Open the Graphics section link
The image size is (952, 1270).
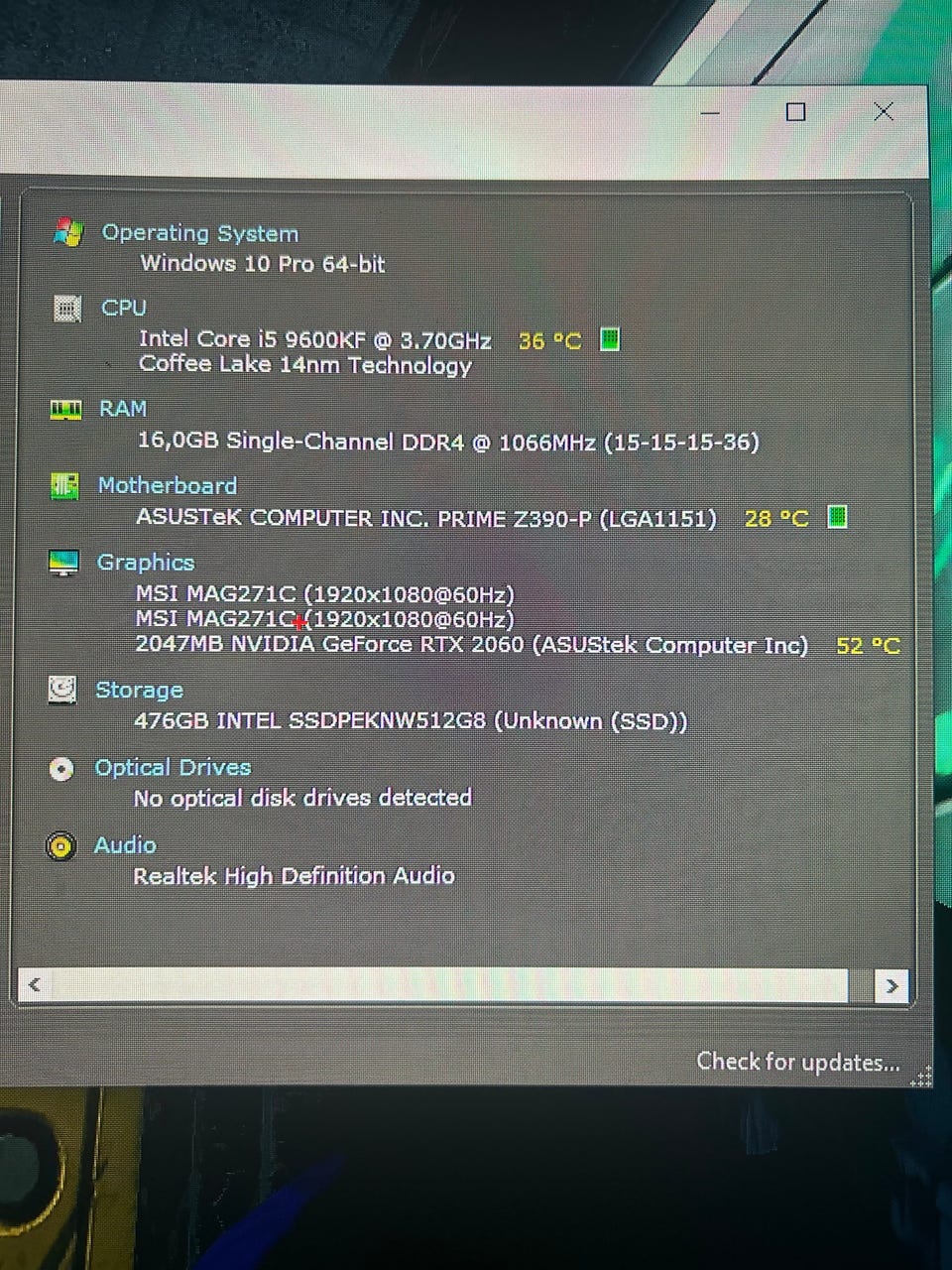click(x=145, y=563)
